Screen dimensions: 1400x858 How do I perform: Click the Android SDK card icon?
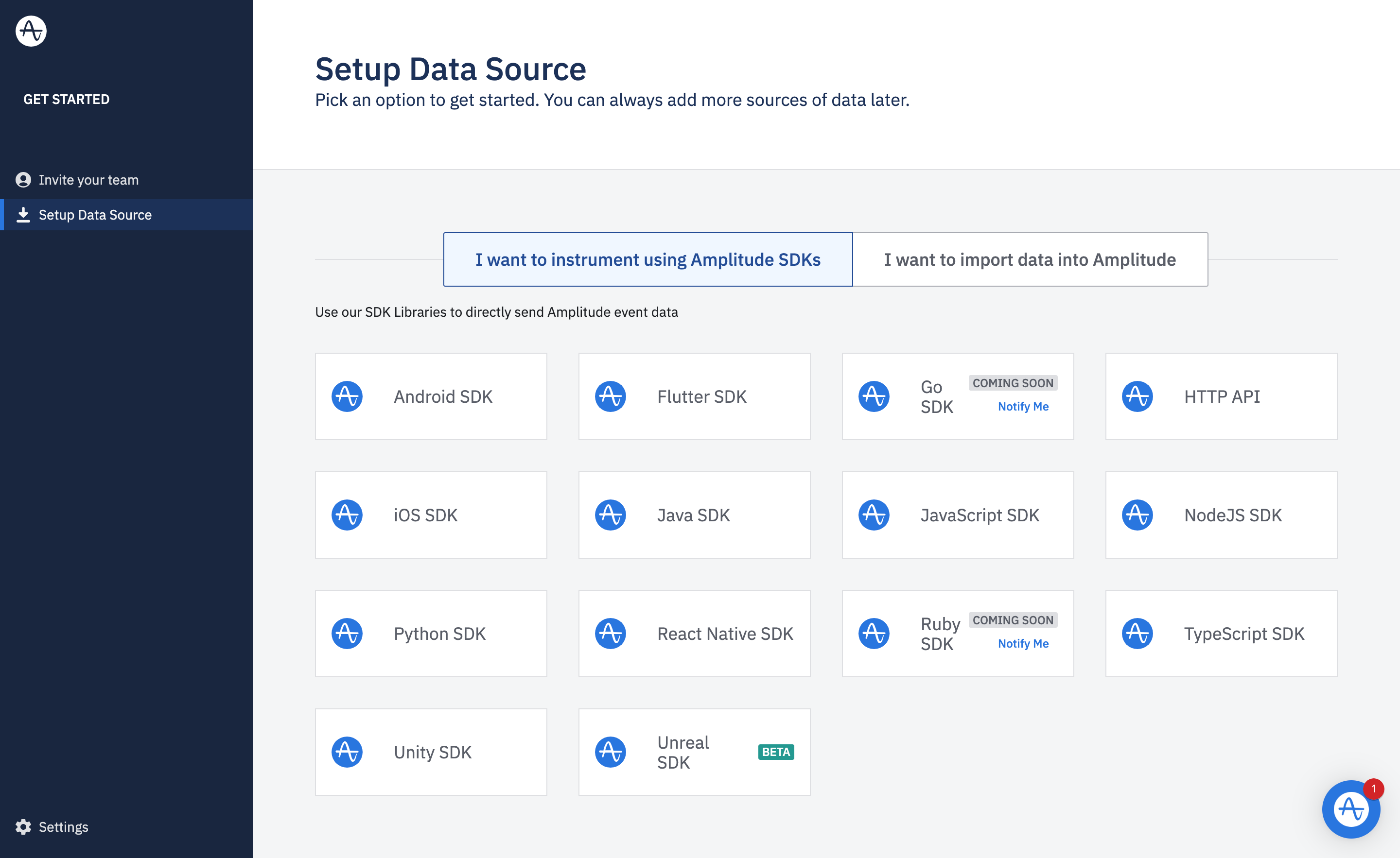click(347, 396)
